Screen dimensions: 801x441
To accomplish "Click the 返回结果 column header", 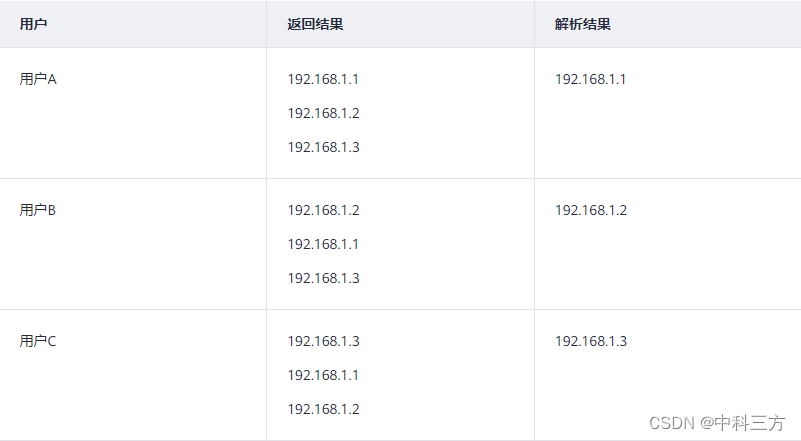I will click(x=315, y=24).
